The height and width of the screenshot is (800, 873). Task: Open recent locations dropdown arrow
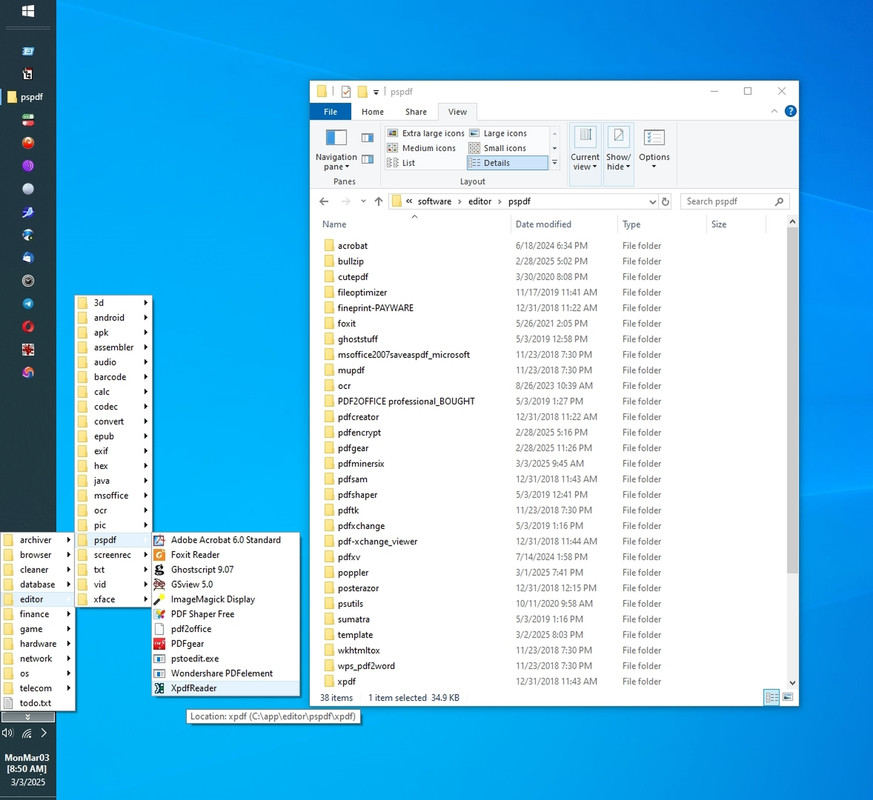(x=363, y=202)
